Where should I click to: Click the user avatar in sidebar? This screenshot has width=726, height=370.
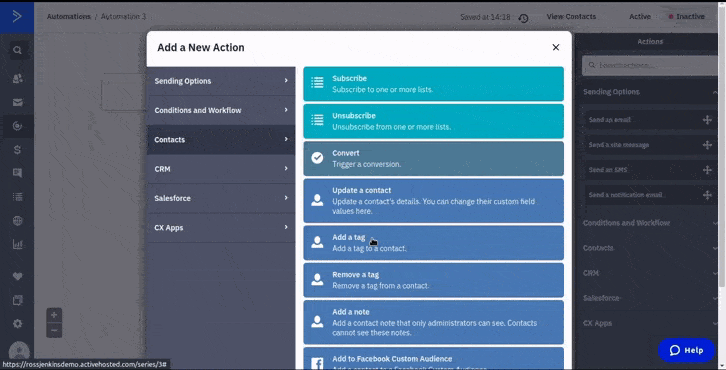(x=19, y=352)
